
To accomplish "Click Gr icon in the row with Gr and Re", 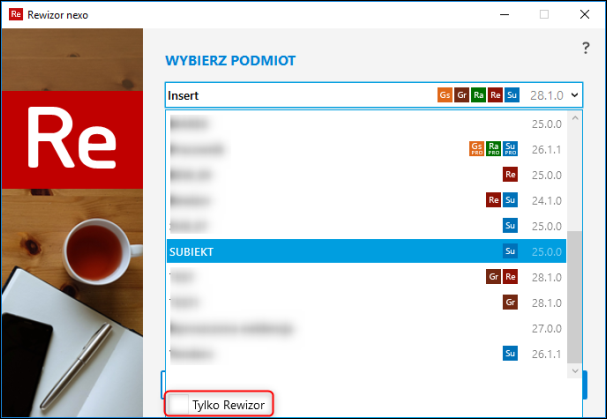I will [493, 276].
